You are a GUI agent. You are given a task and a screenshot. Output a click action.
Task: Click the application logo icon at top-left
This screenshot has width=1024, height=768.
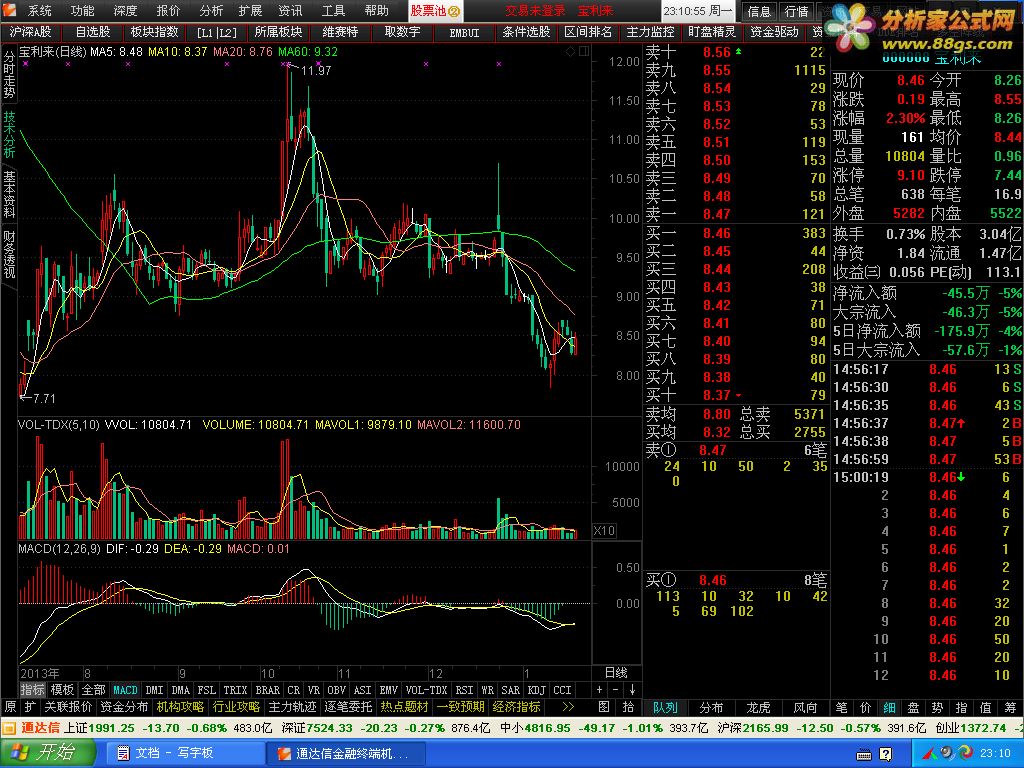click(x=10, y=10)
